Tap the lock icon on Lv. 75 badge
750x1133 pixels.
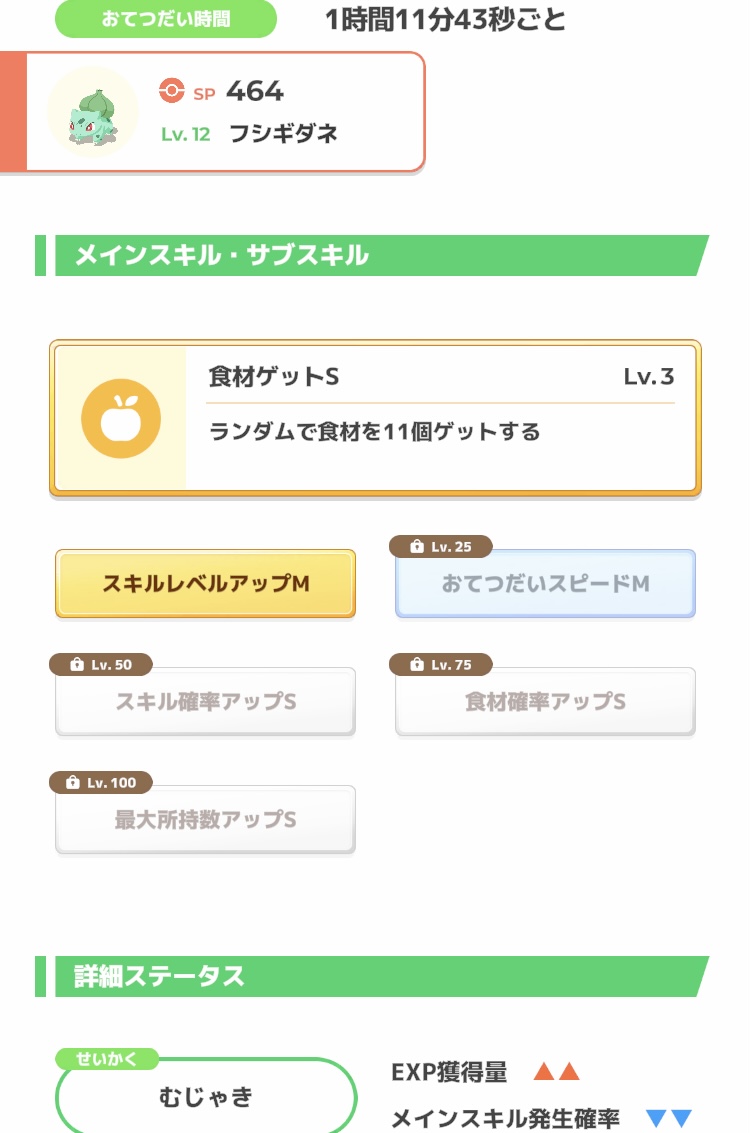tap(417, 665)
